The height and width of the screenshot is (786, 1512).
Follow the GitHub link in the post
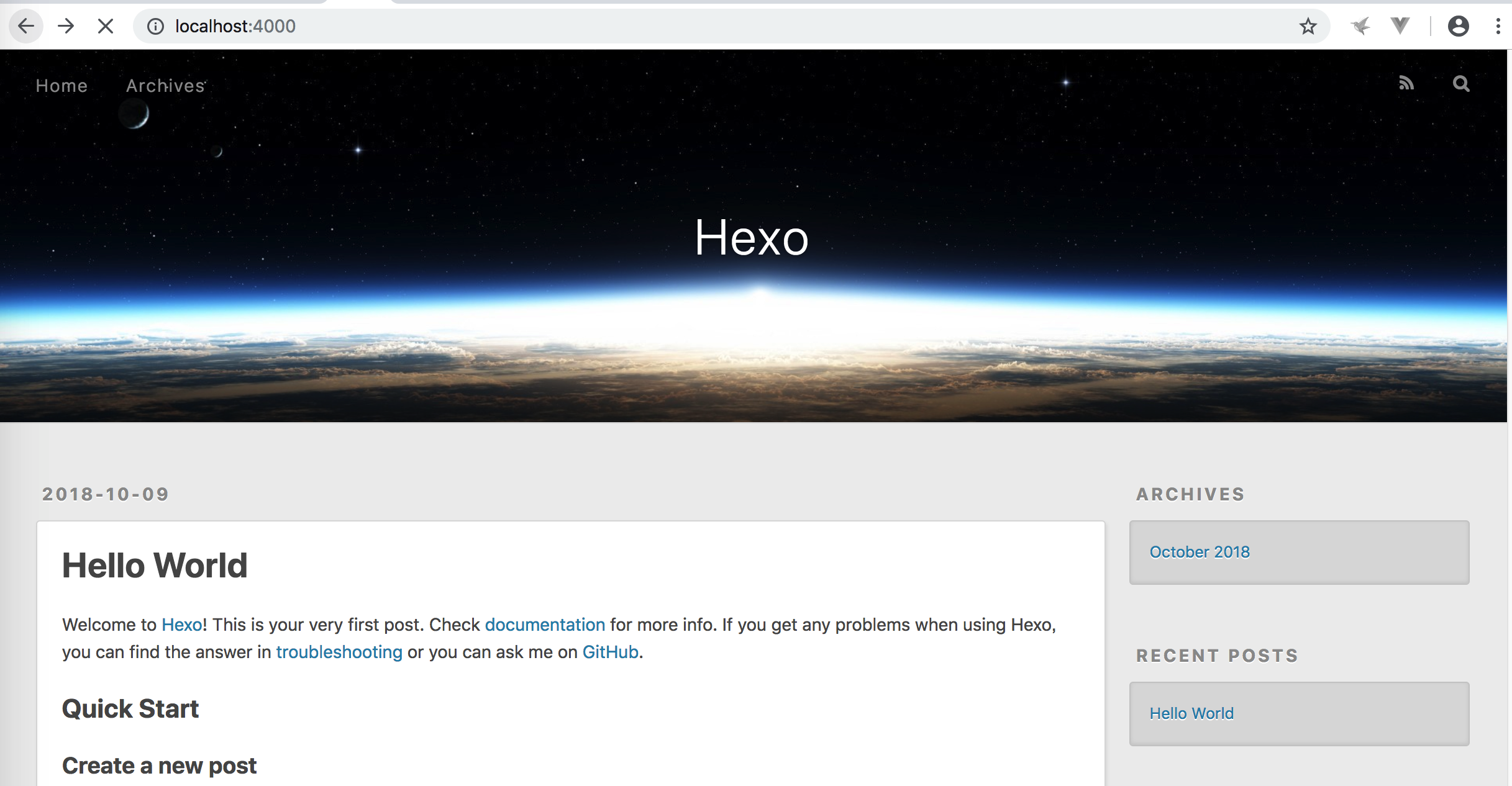tap(610, 652)
